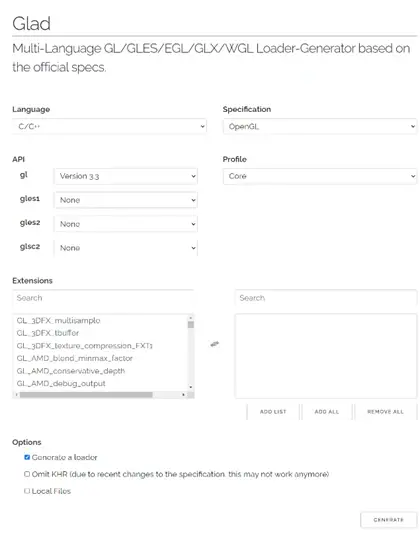Open the Profile dropdown showing Core
The height and width of the screenshot is (546, 420).
point(320,176)
